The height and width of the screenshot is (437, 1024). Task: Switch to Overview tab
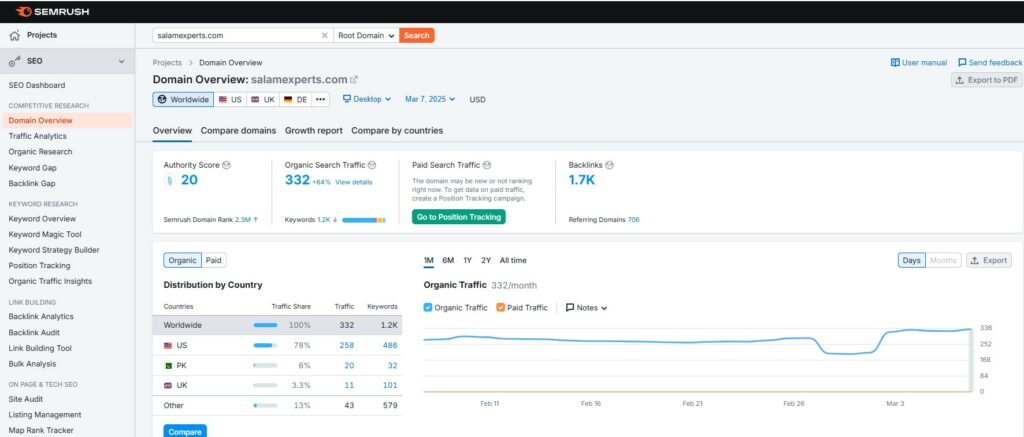(x=172, y=131)
